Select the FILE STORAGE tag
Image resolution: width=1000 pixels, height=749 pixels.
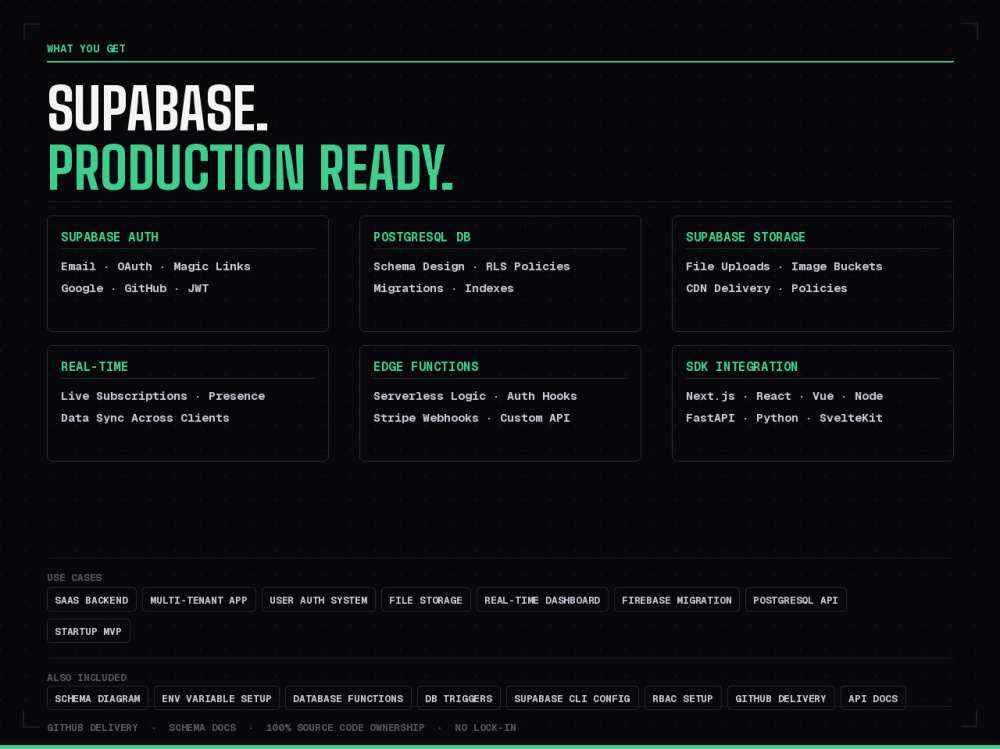click(426, 600)
